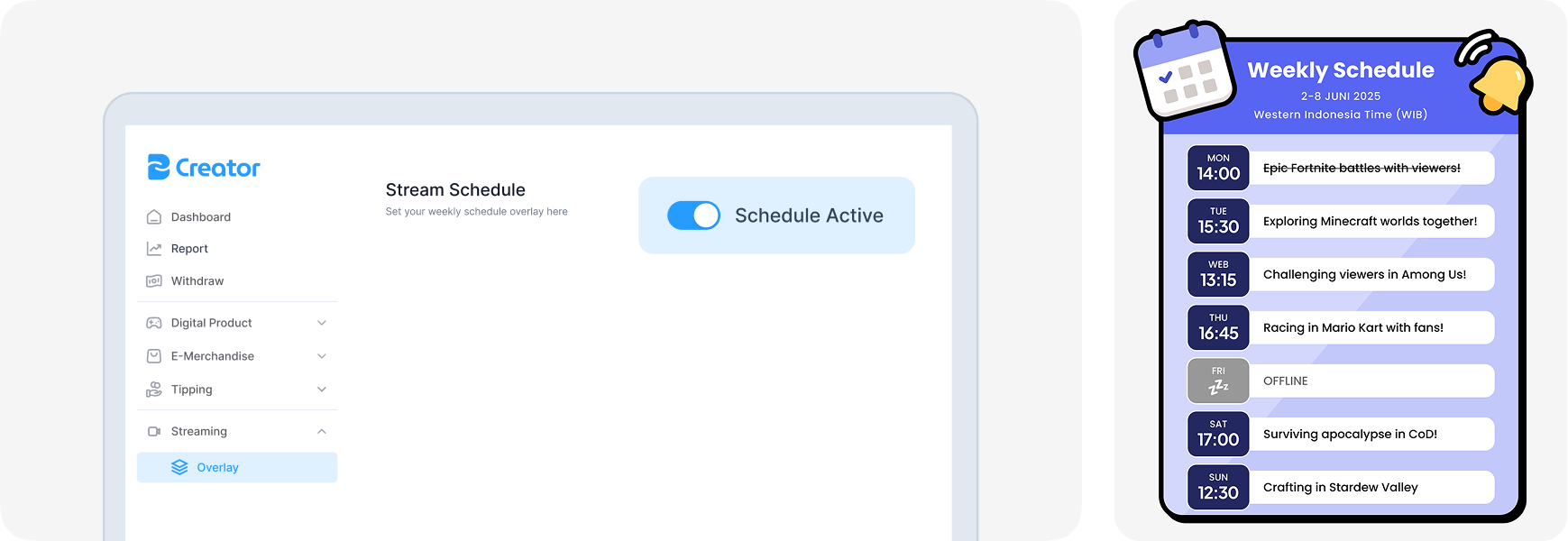
Task: Expand the Digital Product chevron
Action: [x=322, y=323]
